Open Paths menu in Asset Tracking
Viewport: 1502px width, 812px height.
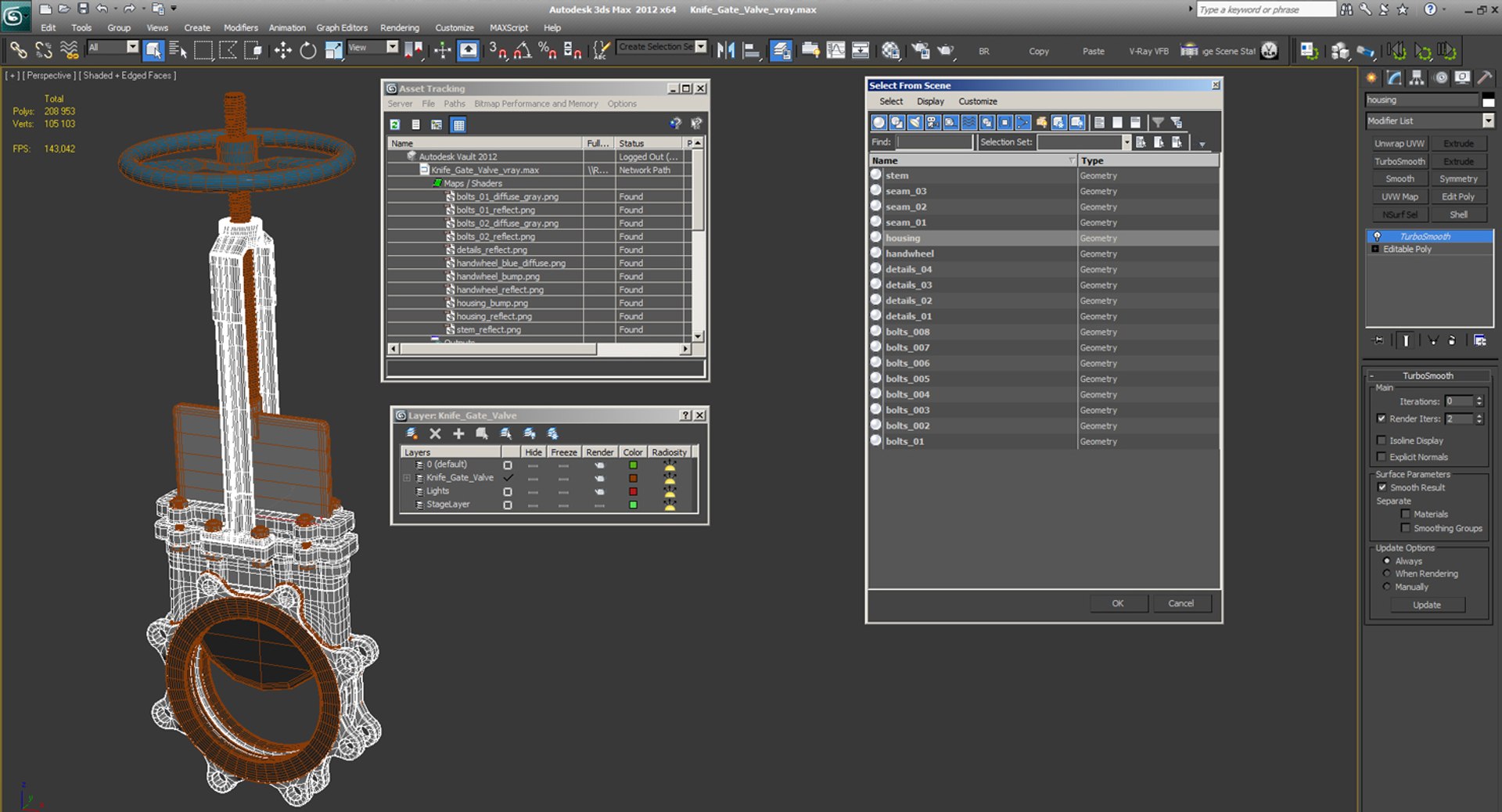455,103
